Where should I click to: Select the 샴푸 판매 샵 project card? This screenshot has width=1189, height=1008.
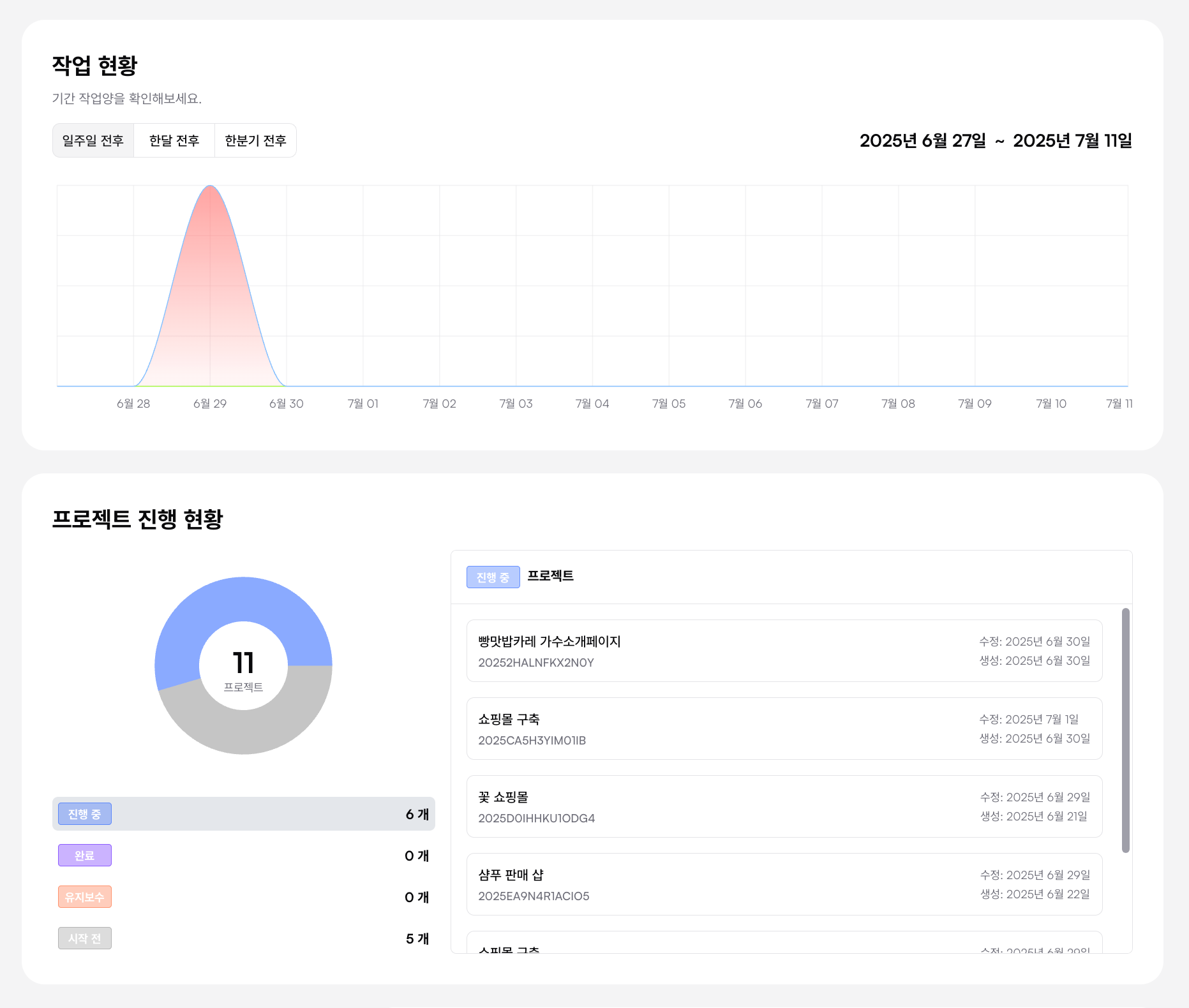point(784,884)
